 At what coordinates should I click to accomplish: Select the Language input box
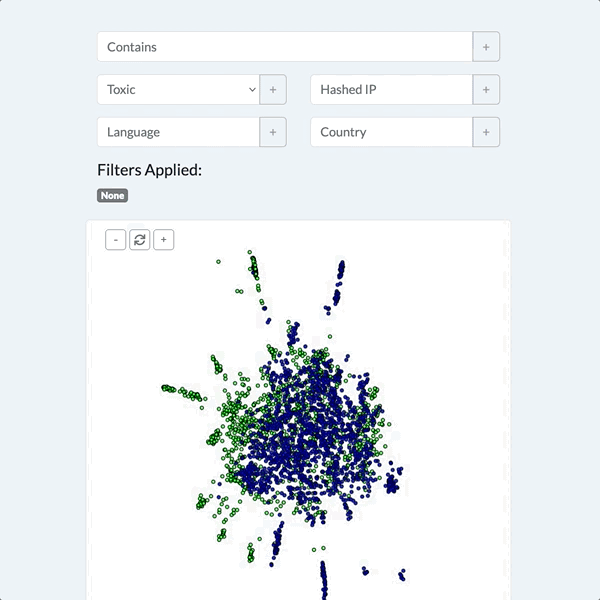[x=178, y=132]
